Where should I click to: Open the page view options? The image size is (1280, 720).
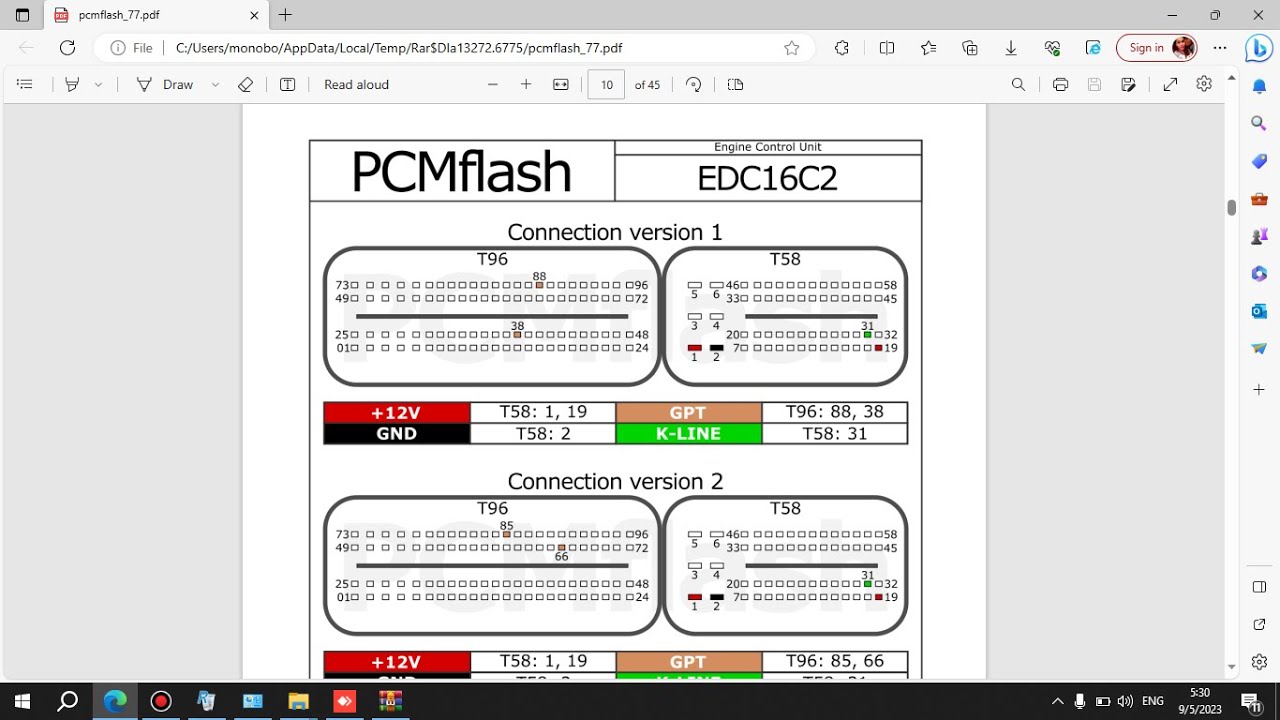click(x=736, y=85)
